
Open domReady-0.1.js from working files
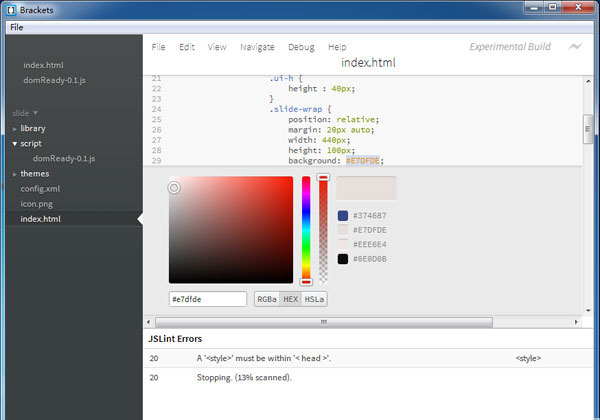pyautogui.click(x=54, y=80)
